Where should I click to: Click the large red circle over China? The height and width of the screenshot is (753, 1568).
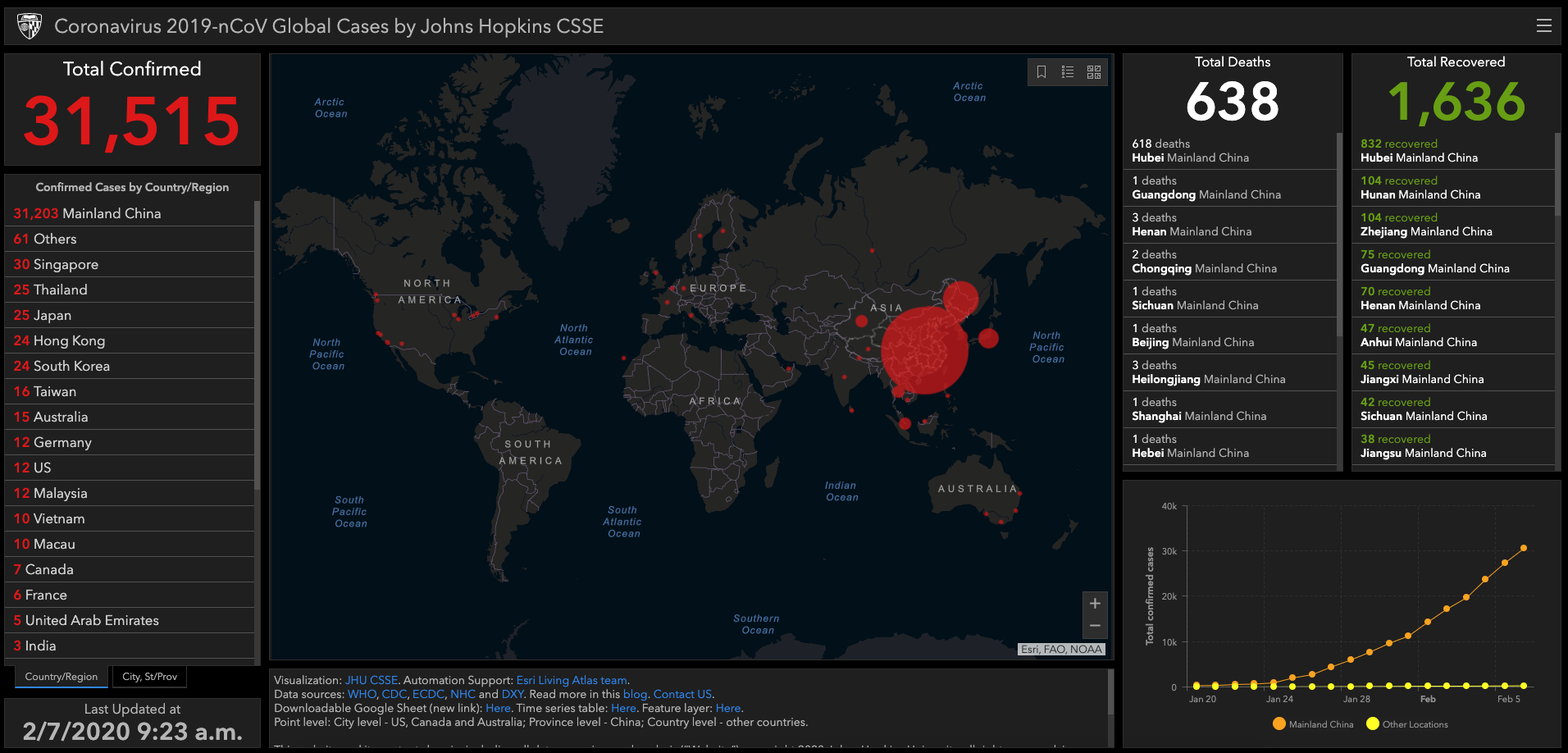(x=925, y=350)
